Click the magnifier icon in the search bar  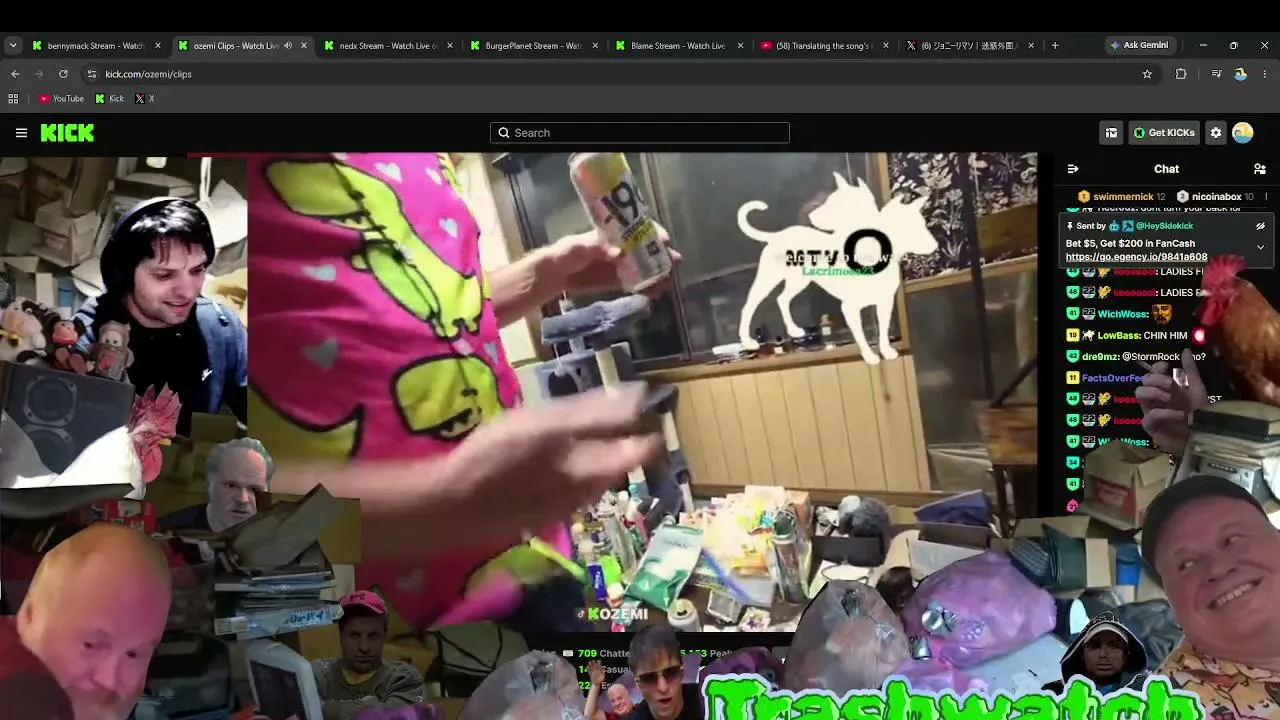click(x=504, y=133)
